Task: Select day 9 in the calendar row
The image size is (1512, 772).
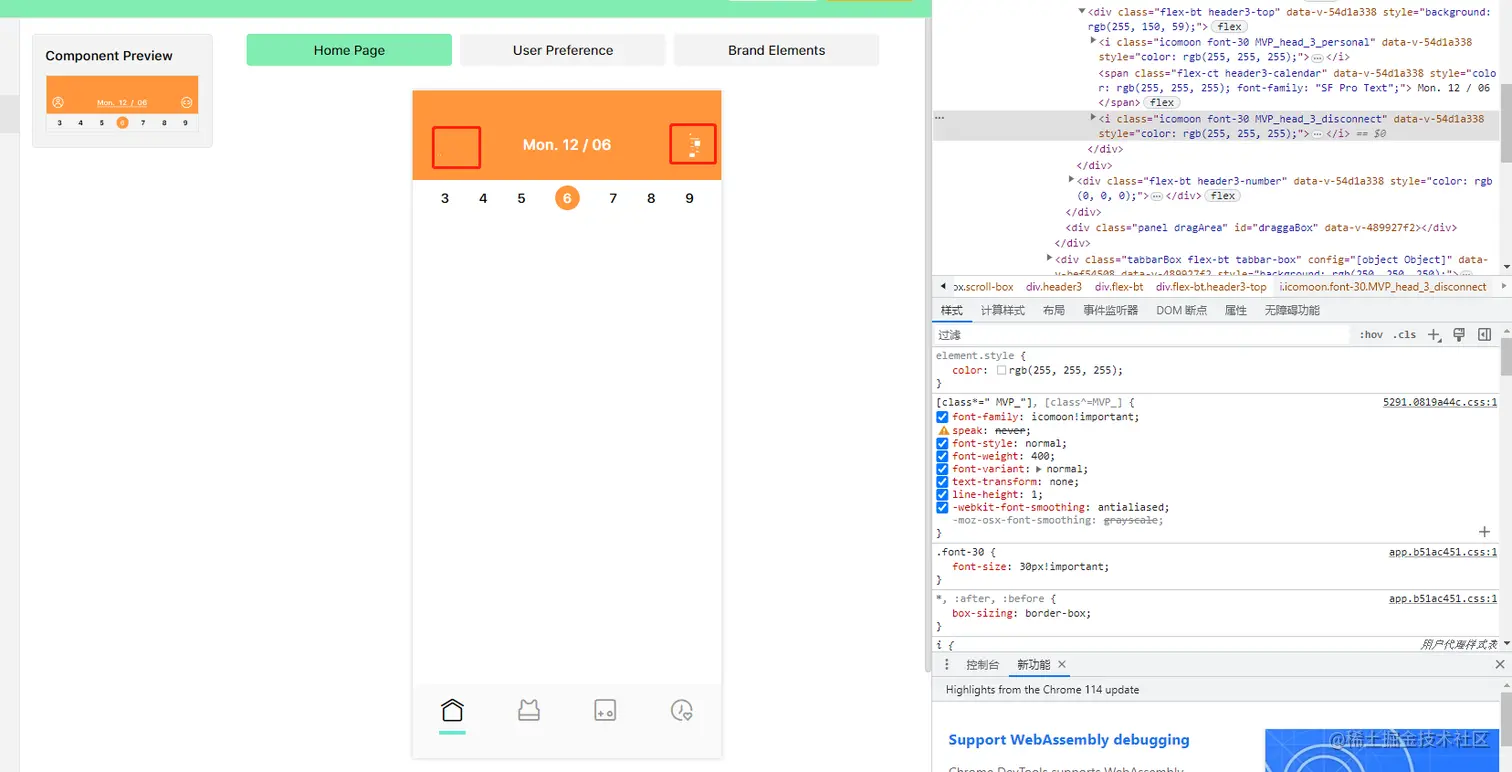Action: (x=689, y=198)
